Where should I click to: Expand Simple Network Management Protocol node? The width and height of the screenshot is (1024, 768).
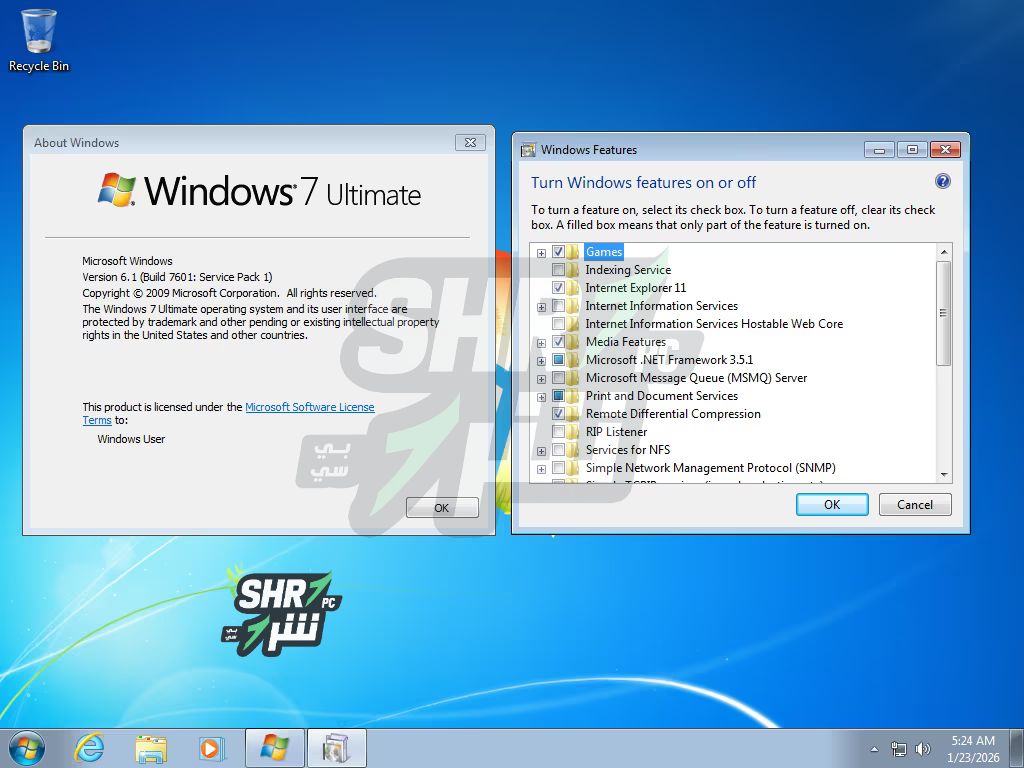[x=541, y=469]
